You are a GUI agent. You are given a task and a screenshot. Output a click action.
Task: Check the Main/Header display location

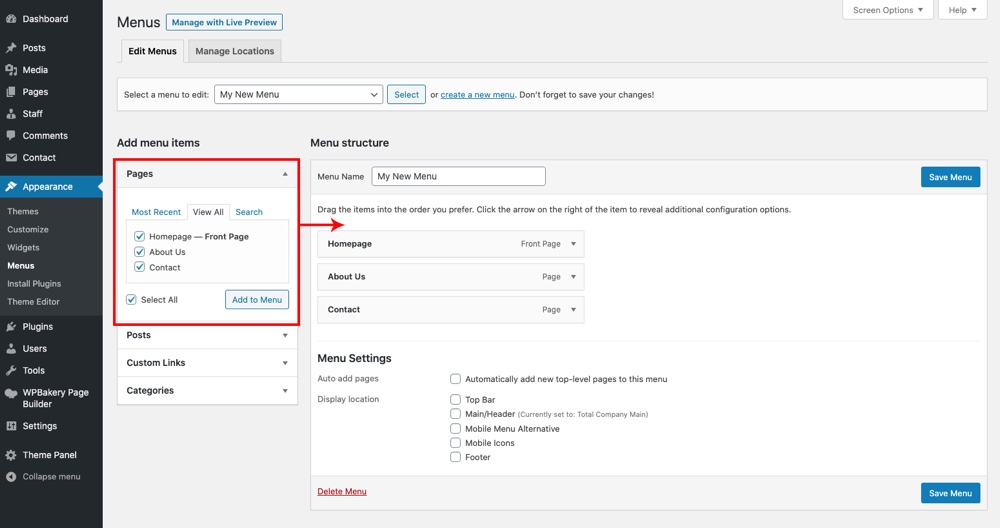pyautogui.click(x=455, y=414)
